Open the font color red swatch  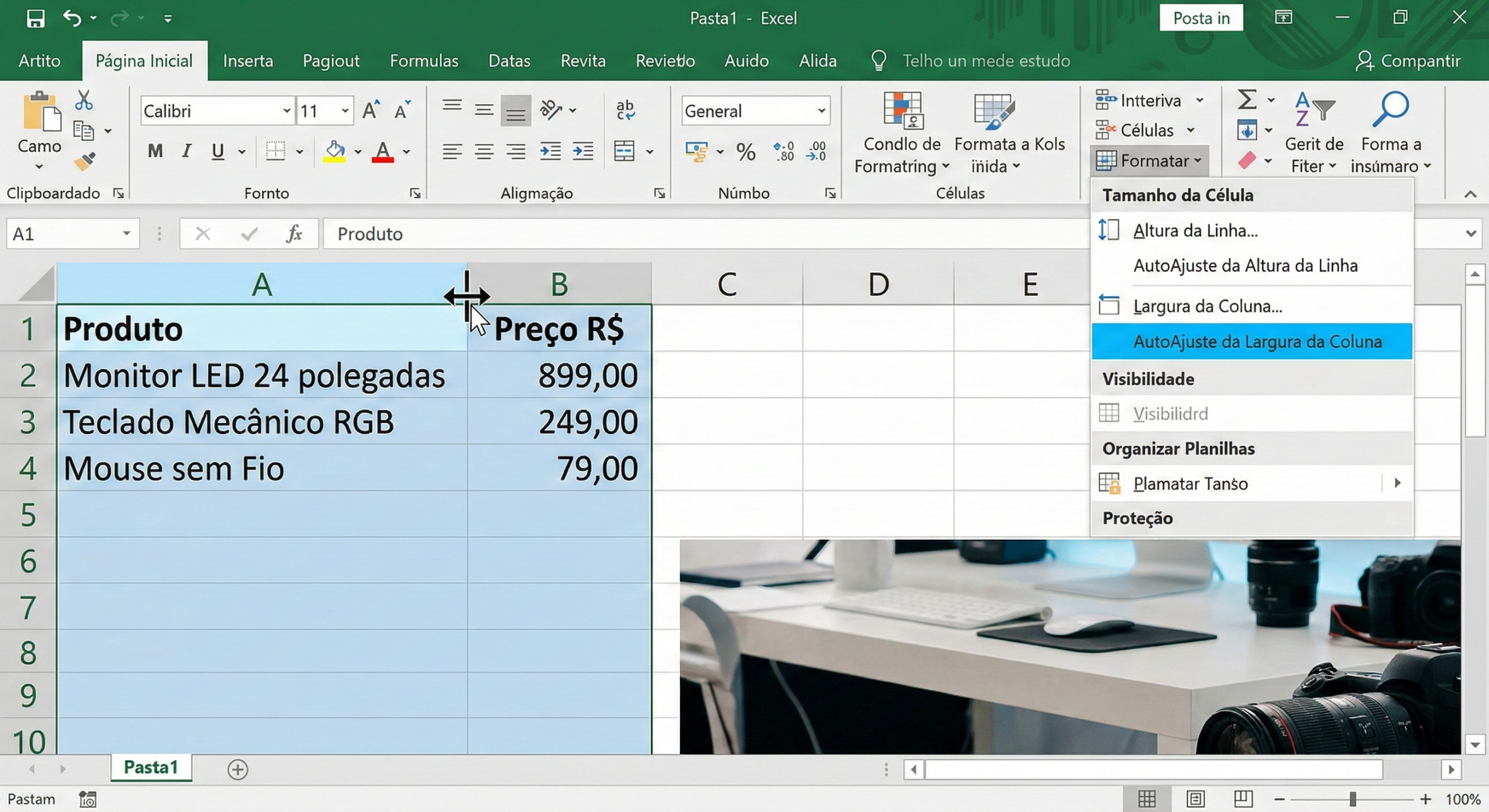point(383,152)
